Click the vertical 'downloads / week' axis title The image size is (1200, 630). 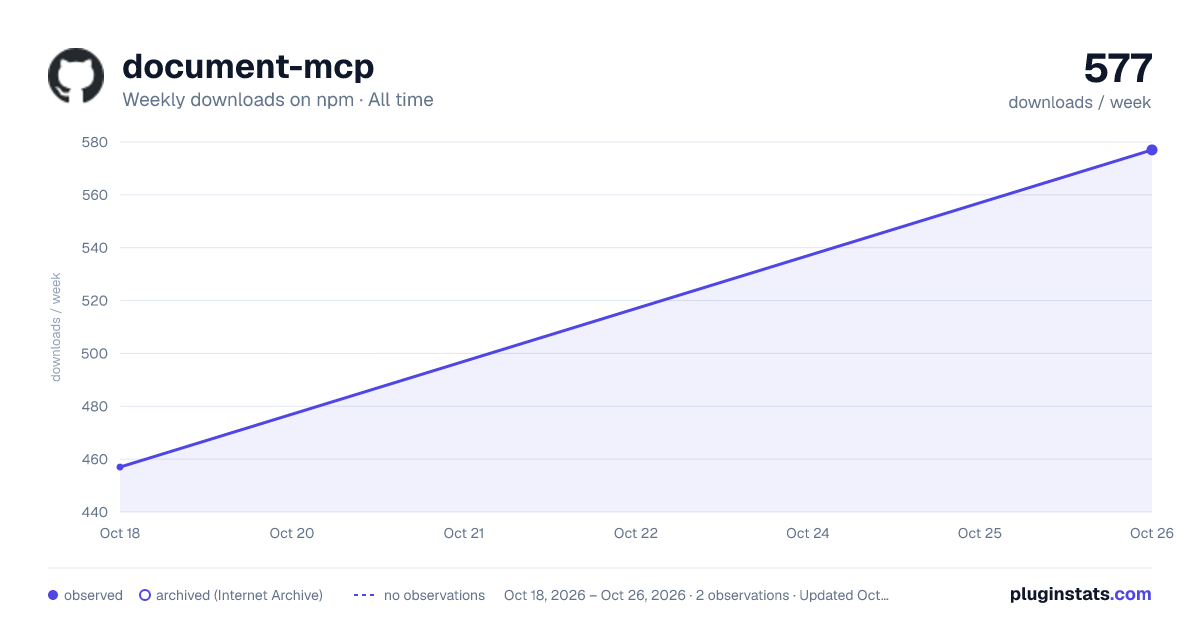click(x=56, y=327)
